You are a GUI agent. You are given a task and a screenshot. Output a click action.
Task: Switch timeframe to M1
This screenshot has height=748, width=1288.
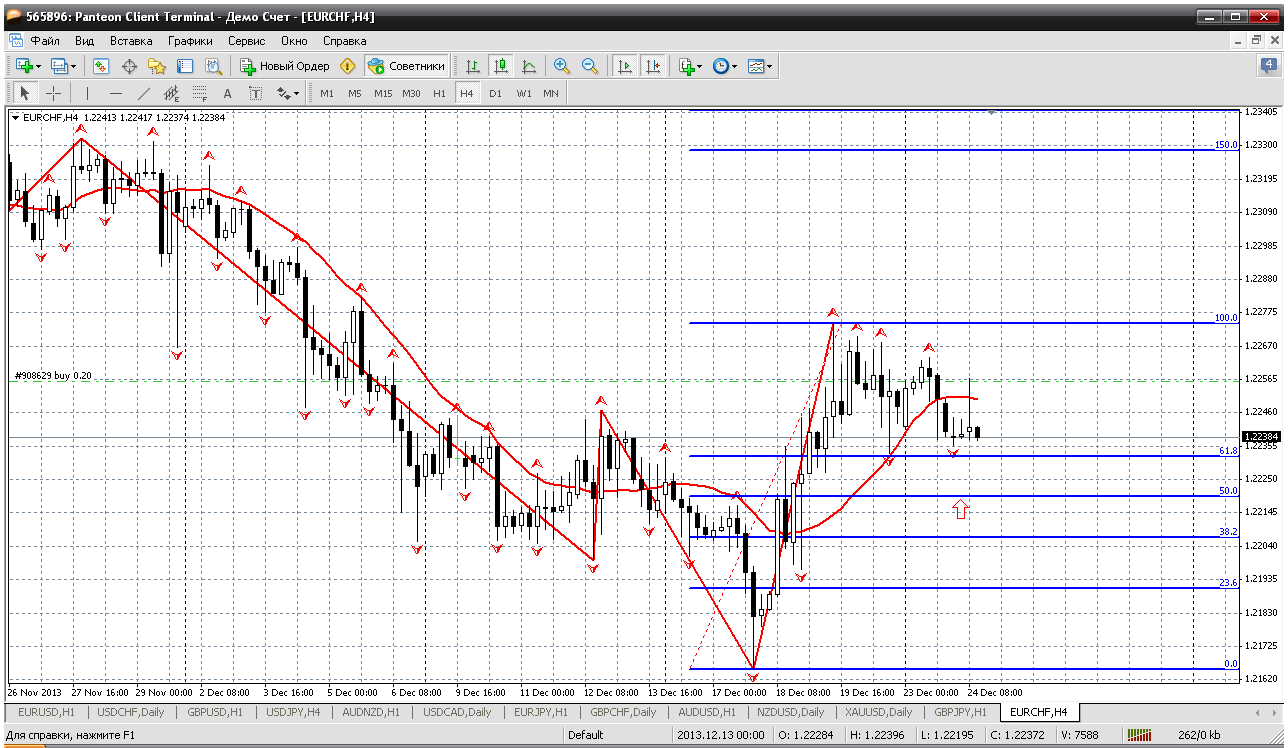tap(327, 93)
